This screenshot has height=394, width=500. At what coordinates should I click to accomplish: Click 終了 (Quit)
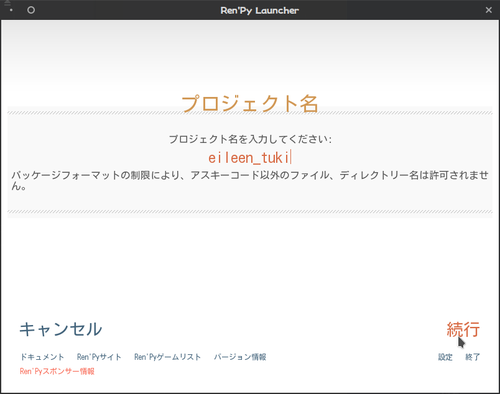(472, 357)
